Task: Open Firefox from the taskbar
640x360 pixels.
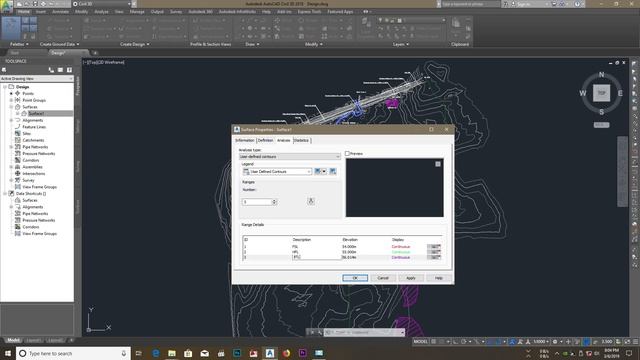Action: point(286,353)
